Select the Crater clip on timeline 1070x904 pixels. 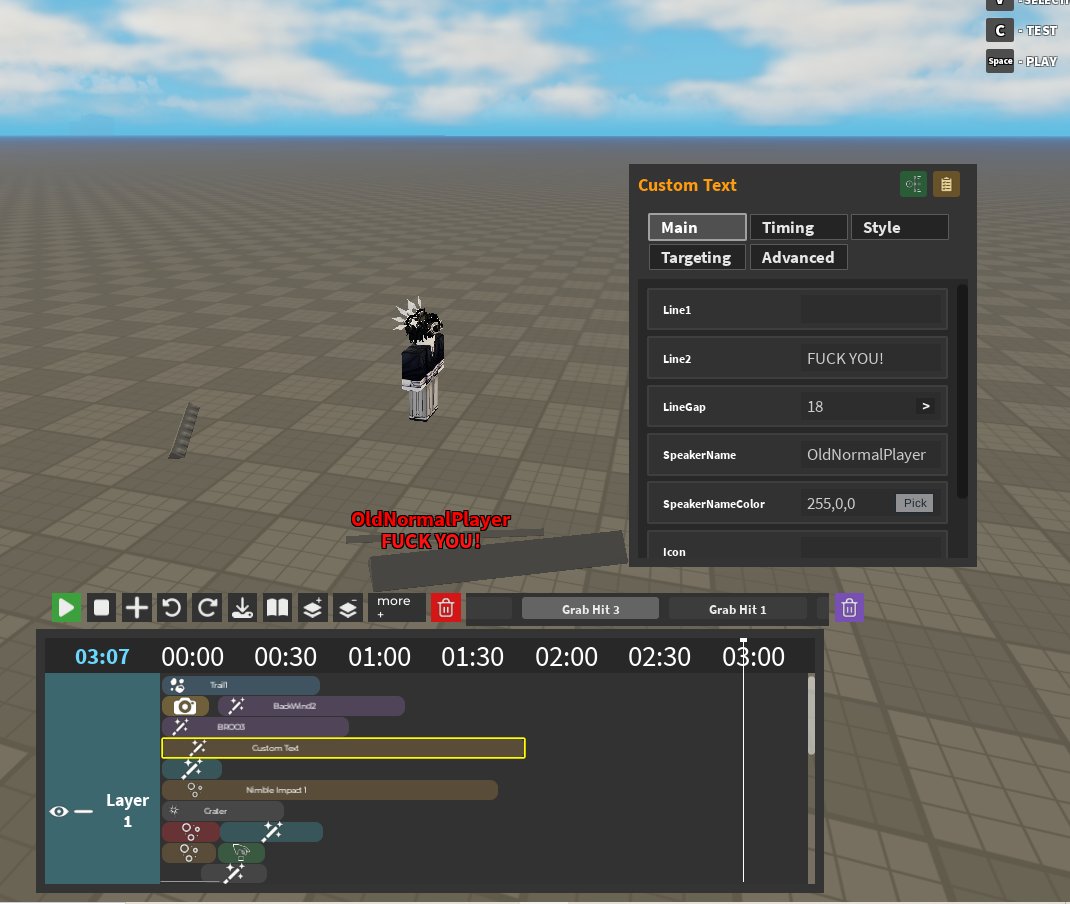[x=222, y=811]
